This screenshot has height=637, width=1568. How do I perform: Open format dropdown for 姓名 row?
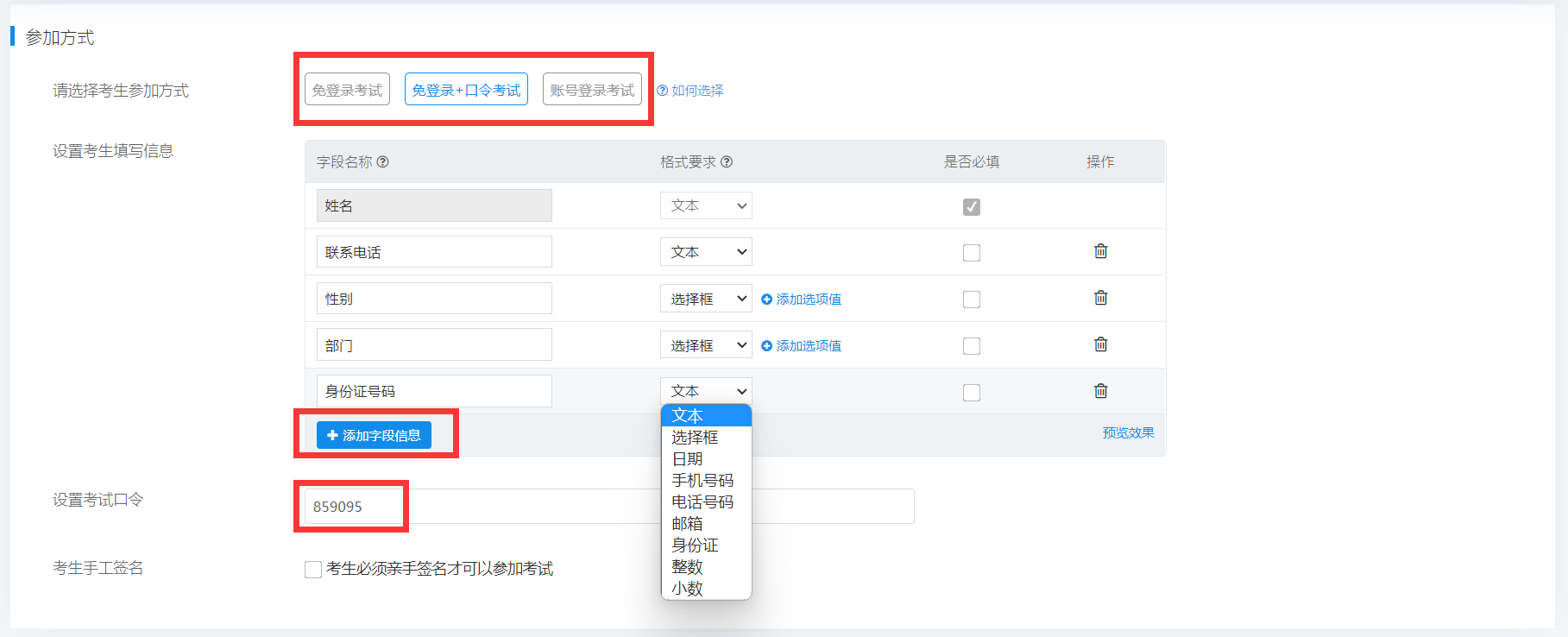(x=706, y=205)
